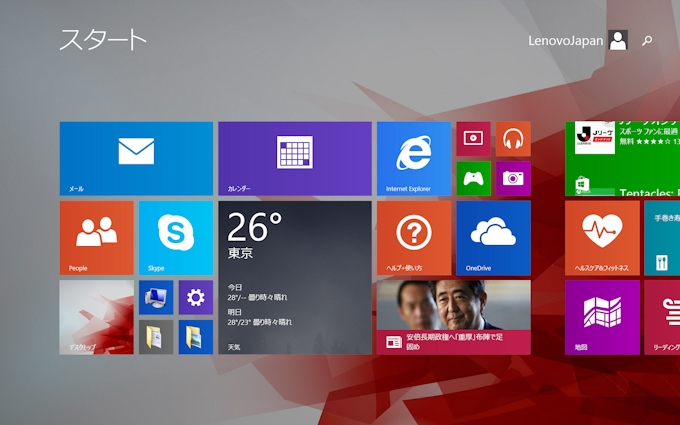Open the Maps tile
Viewport: 680px width, 425px height.
(x=602, y=317)
